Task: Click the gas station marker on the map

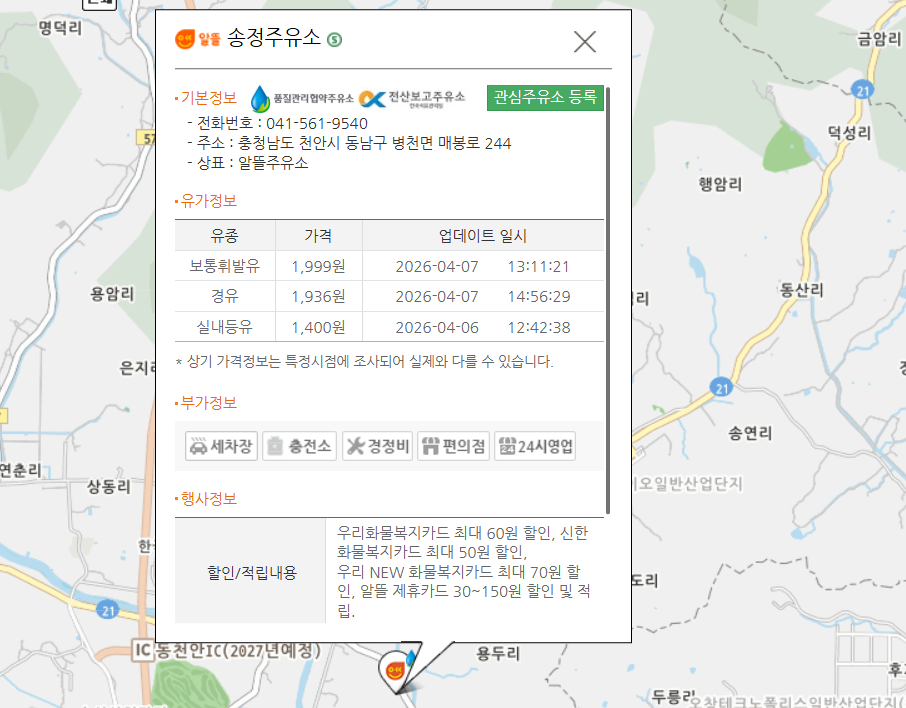Action: click(x=395, y=669)
